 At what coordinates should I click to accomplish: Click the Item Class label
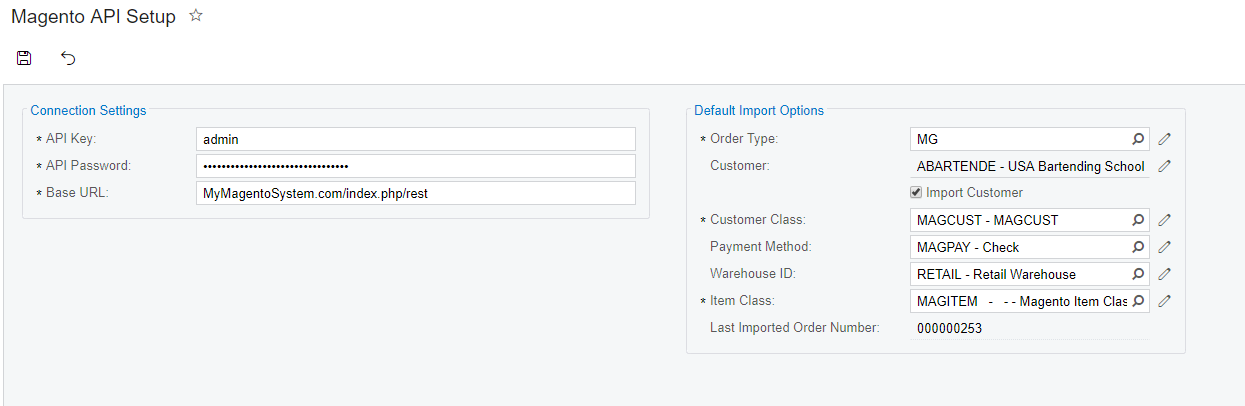pos(743,301)
